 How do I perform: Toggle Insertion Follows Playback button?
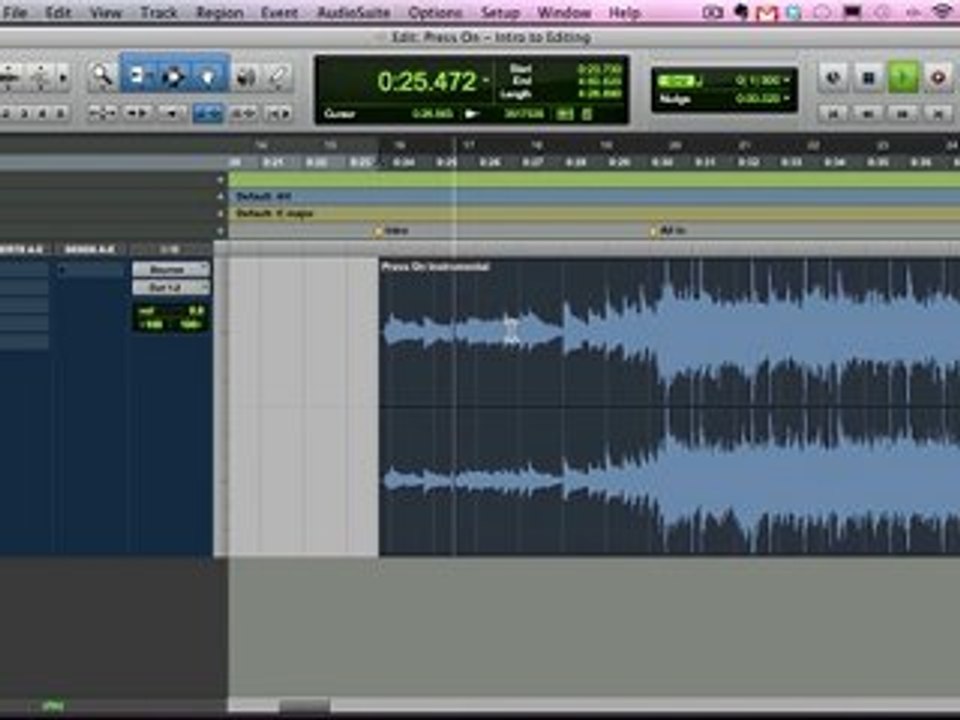point(279,113)
